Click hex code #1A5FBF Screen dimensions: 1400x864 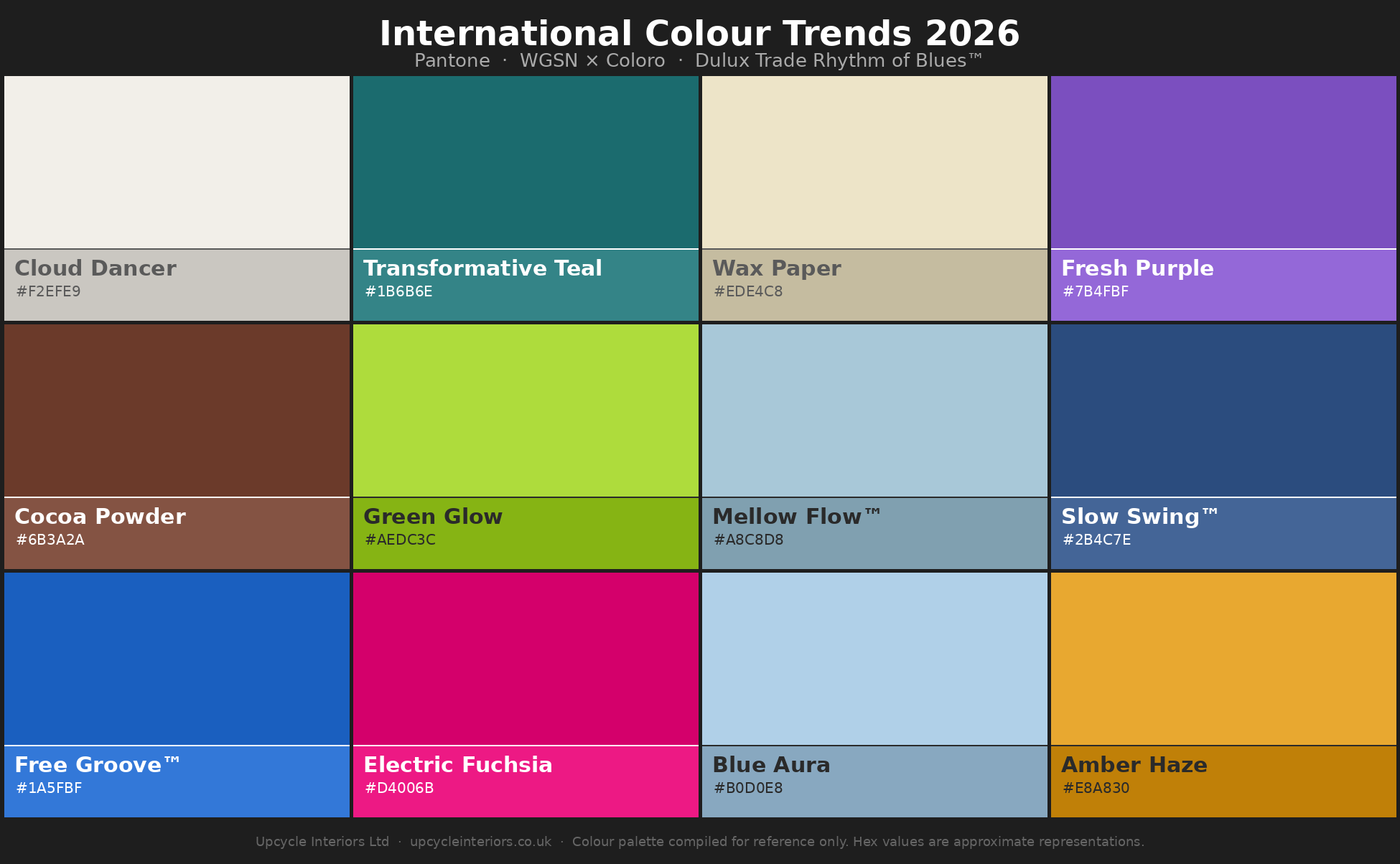point(49,788)
